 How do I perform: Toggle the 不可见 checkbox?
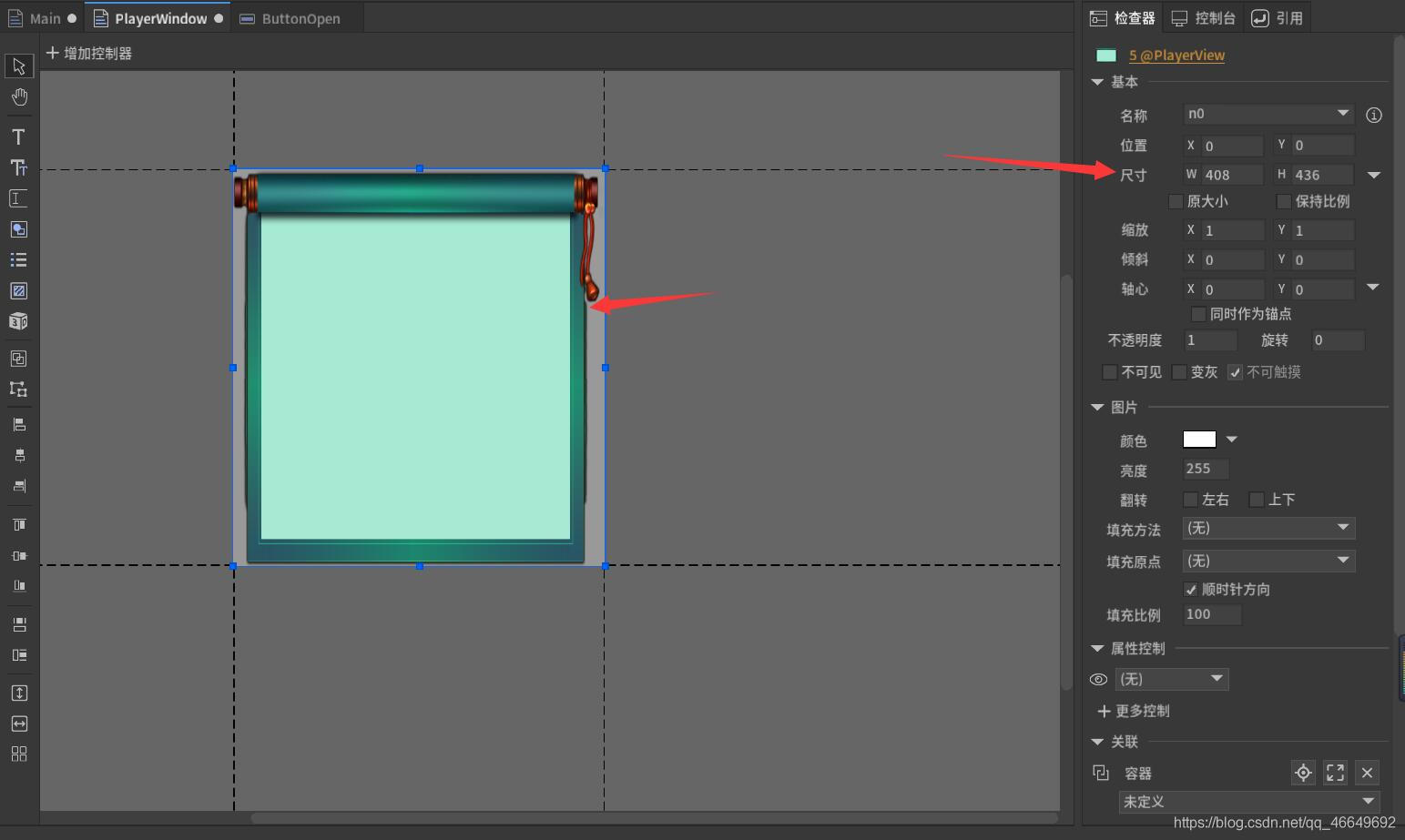pos(1109,372)
